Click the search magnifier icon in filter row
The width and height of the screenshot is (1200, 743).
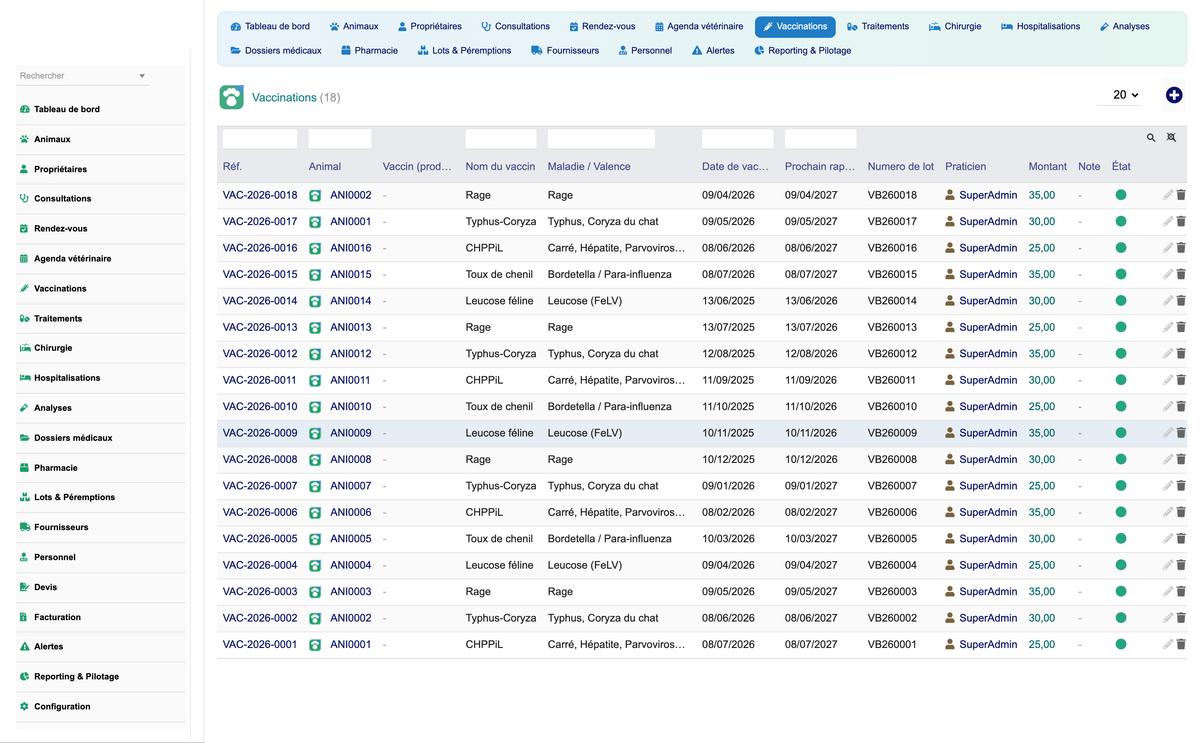tap(1151, 138)
